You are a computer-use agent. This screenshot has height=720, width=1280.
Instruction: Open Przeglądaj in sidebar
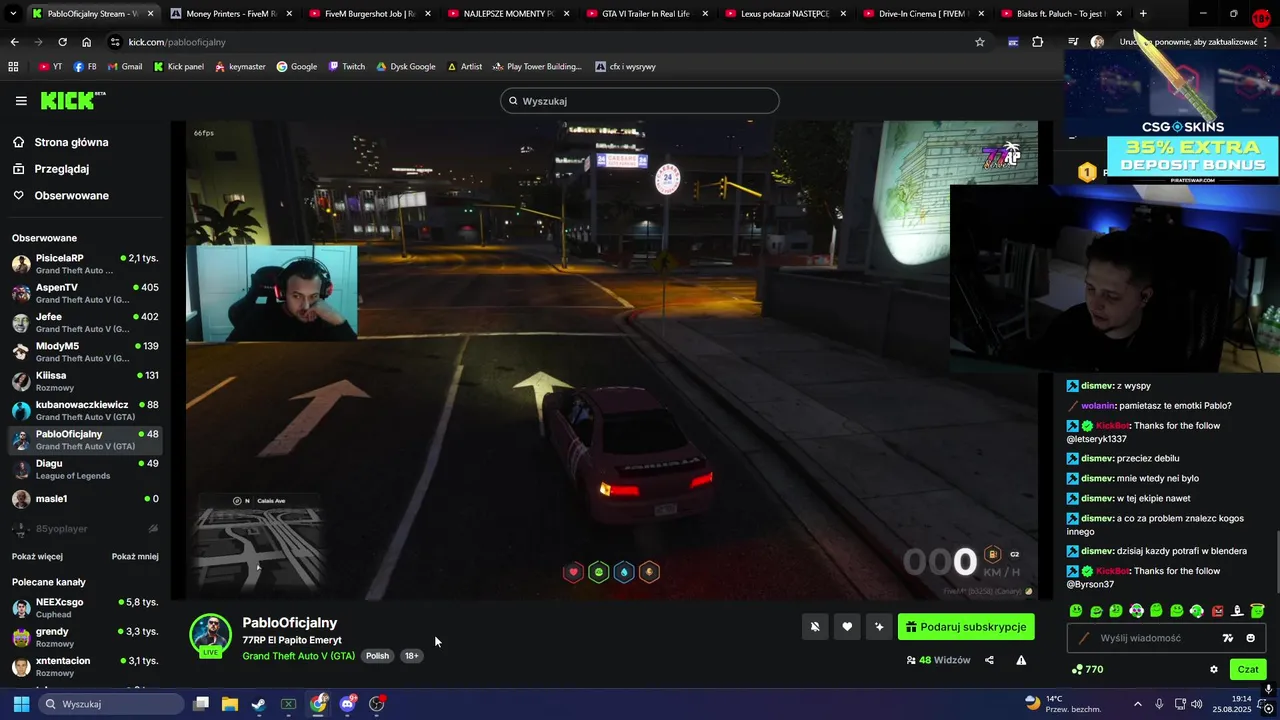pyautogui.click(x=50, y=169)
